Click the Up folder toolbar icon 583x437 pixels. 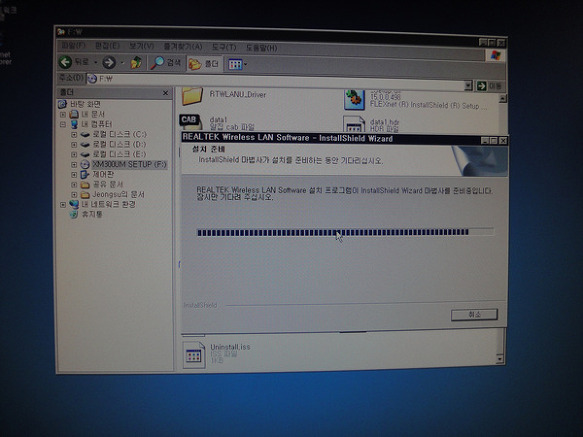(136, 63)
